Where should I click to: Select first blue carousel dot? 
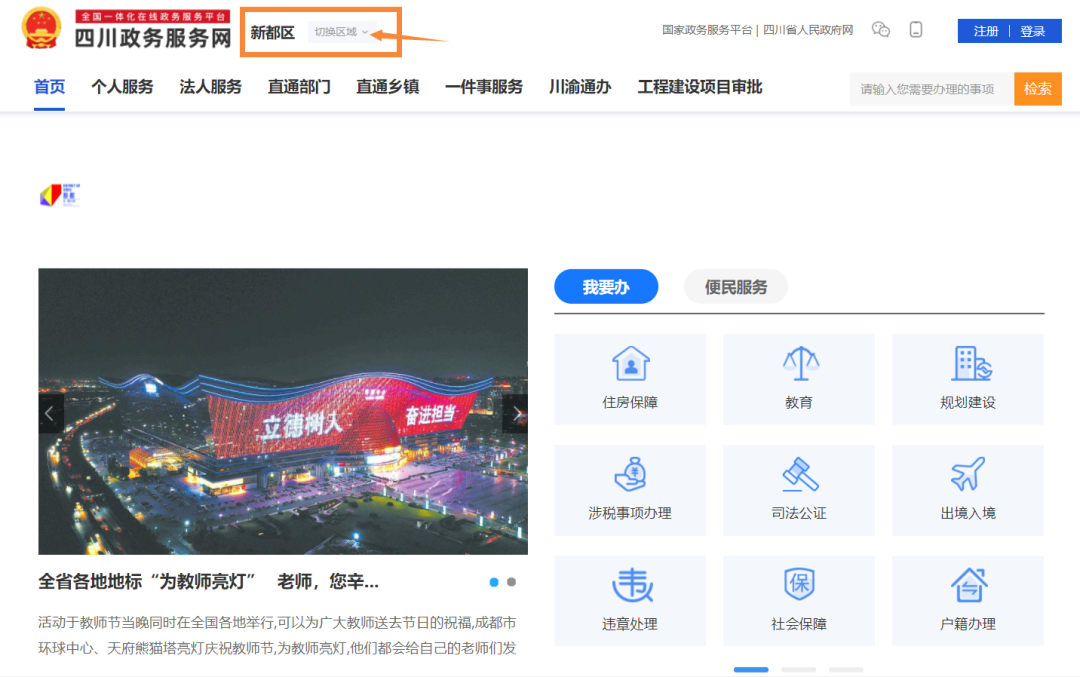tap(494, 582)
